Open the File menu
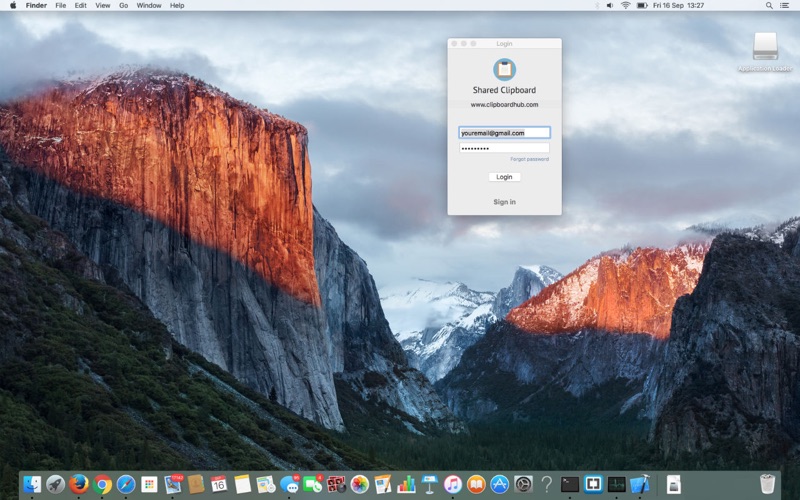800x500 pixels. coord(61,6)
